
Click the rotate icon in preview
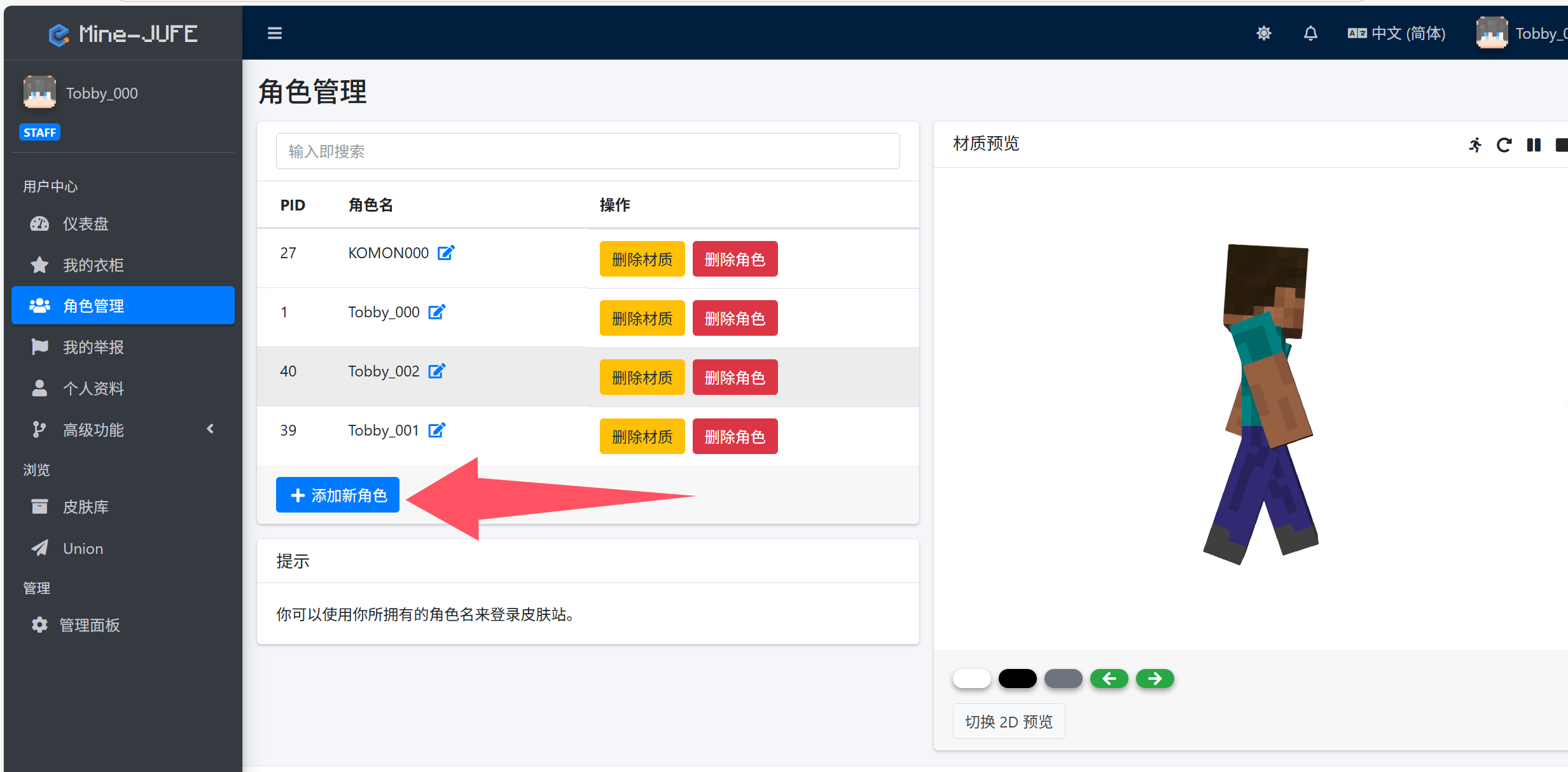(1504, 145)
